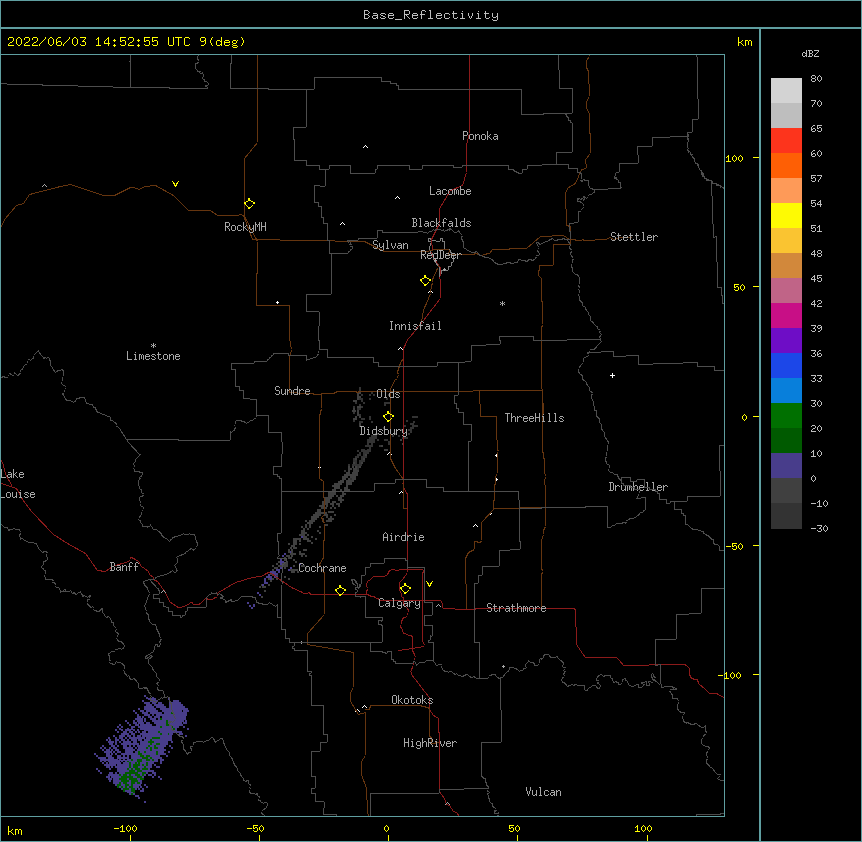Select the yellow diamond marker southeast of Cochrane
This screenshot has width=862, height=842.
pos(340,590)
